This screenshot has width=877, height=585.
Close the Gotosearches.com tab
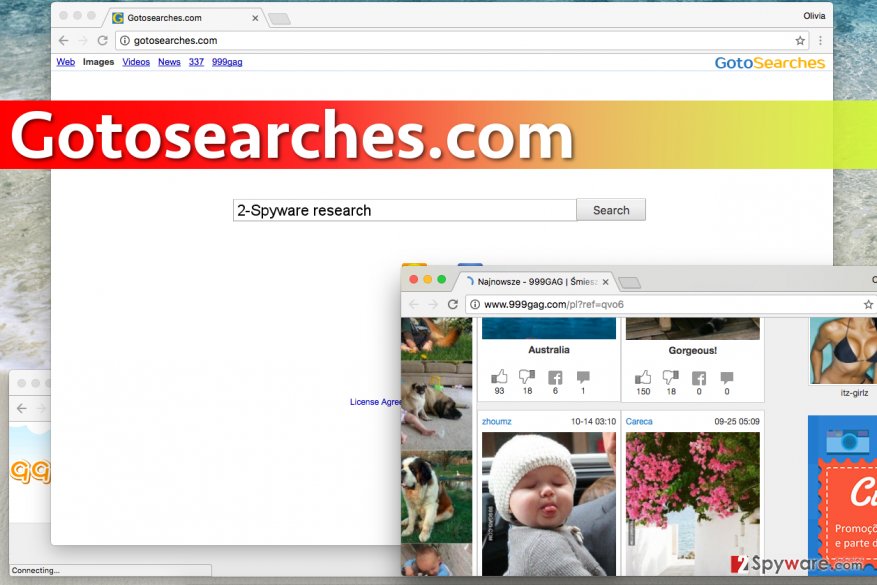(x=255, y=18)
